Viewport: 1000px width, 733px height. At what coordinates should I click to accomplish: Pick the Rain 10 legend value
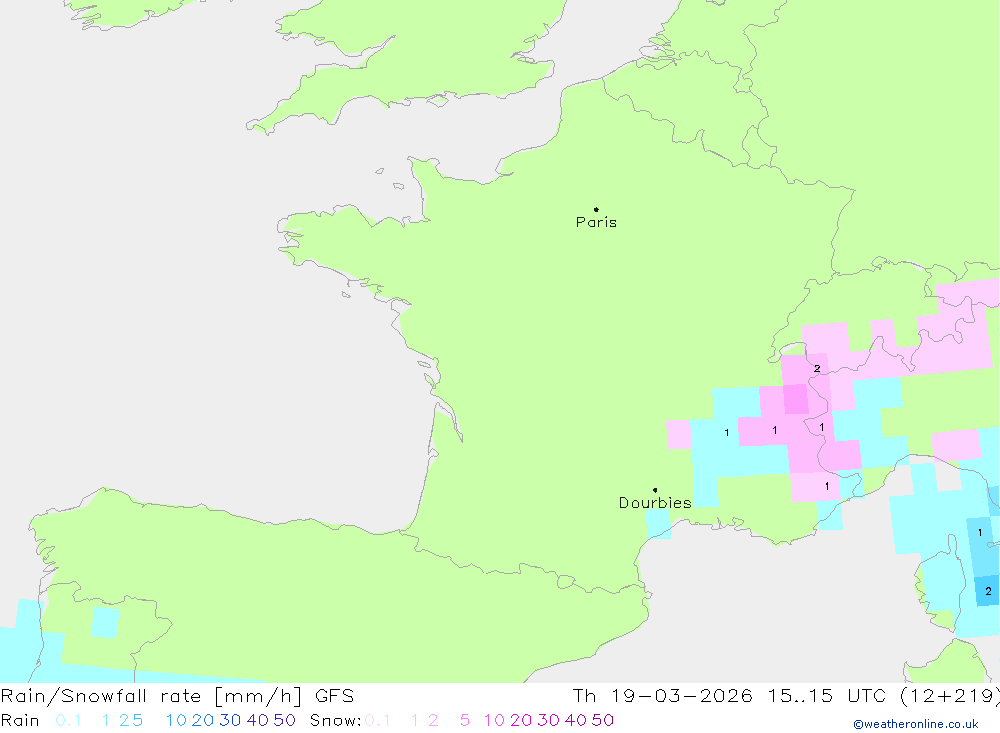176,720
